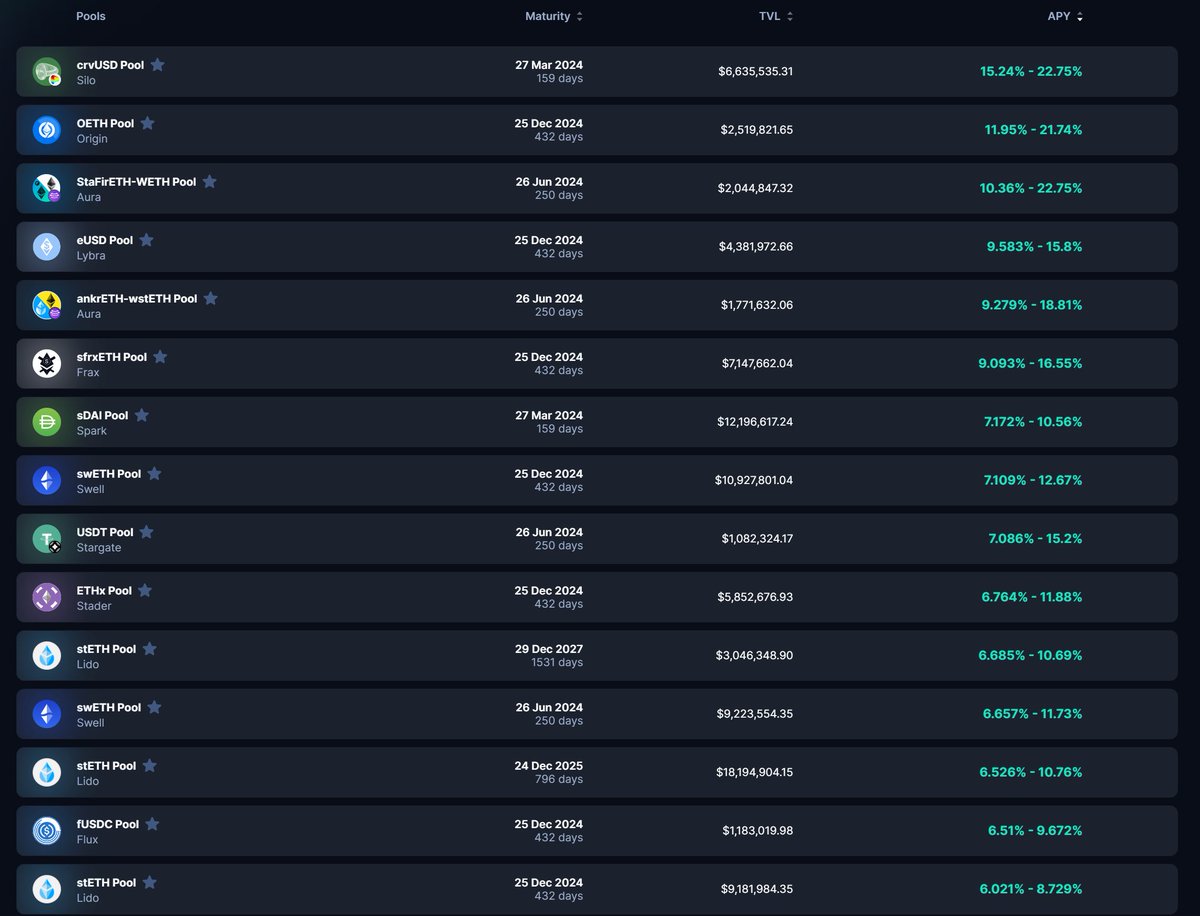Sort pools by TVL column
Image resolution: width=1200 pixels, height=916 pixels.
pyautogui.click(x=776, y=16)
